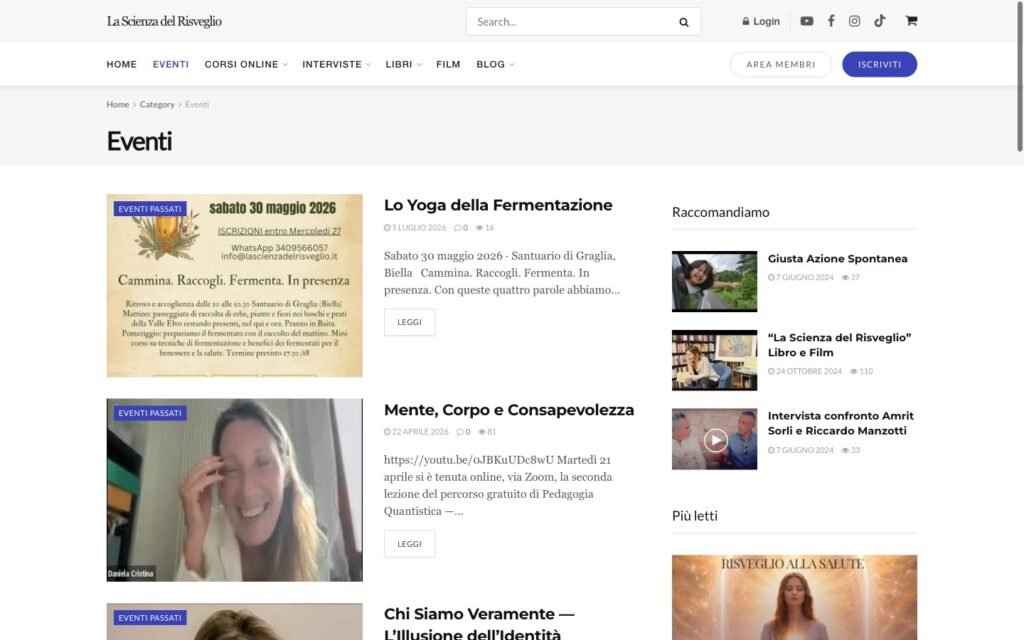
Task: Open the “La Scienza del Risveglio” Libro e Film link
Action: pyautogui.click(x=839, y=345)
